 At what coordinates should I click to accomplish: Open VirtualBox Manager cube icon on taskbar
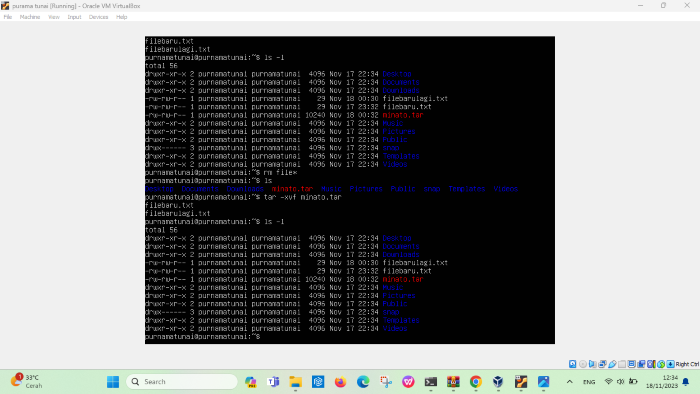point(498,382)
